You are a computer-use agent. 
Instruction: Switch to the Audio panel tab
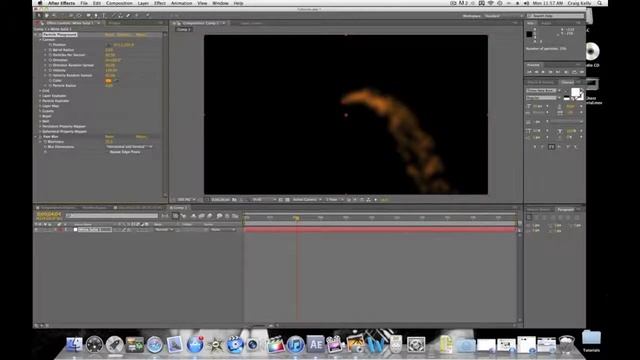(546, 23)
